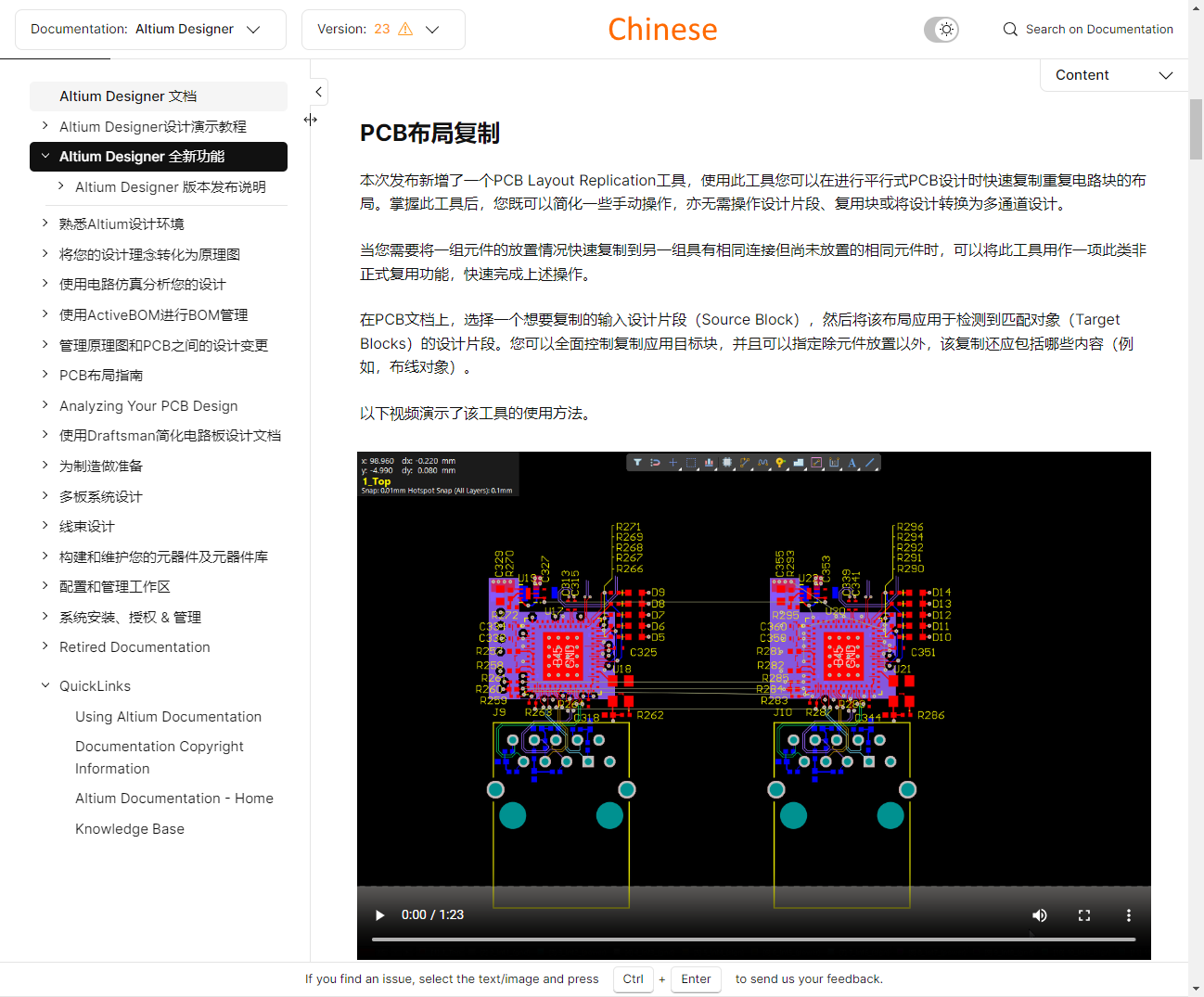The image size is (1204, 997).
Task: Click the interactive routing icon
Action: click(x=745, y=463)
